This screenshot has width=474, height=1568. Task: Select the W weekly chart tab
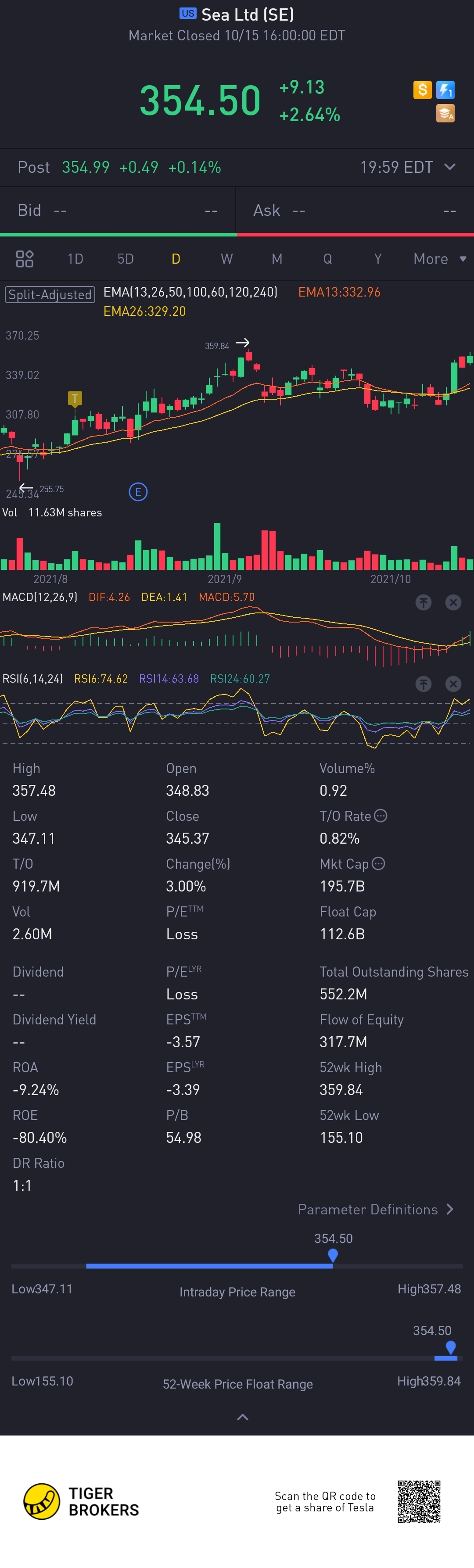click(x=226, y=259)
